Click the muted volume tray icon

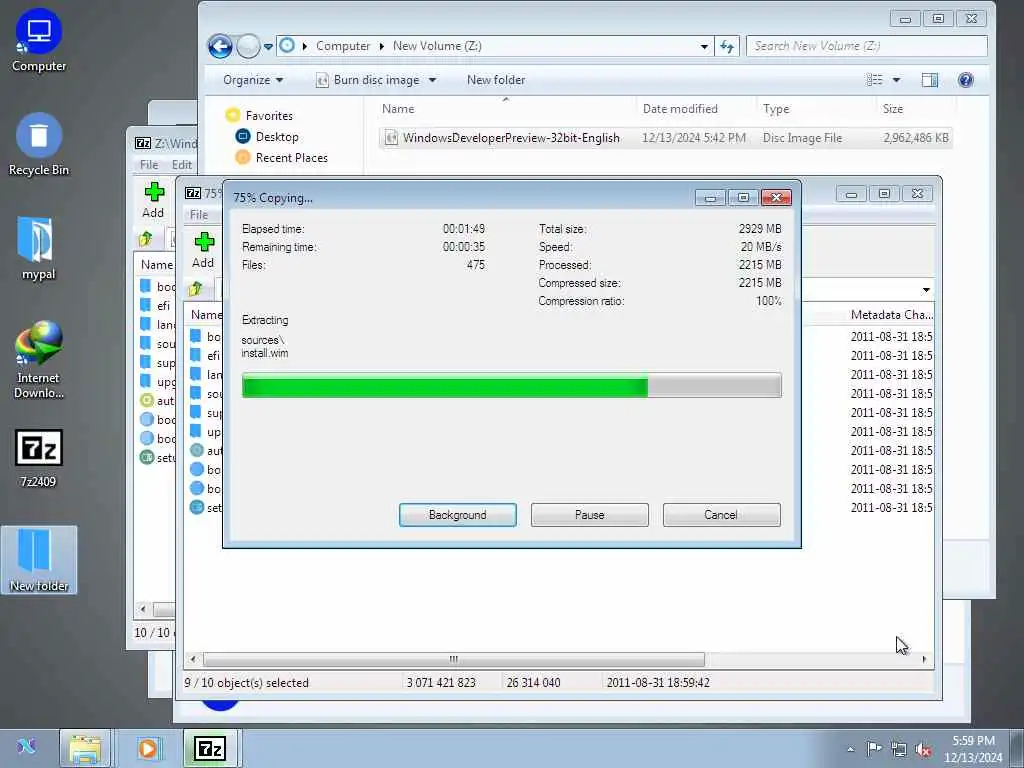click(923, 750)
